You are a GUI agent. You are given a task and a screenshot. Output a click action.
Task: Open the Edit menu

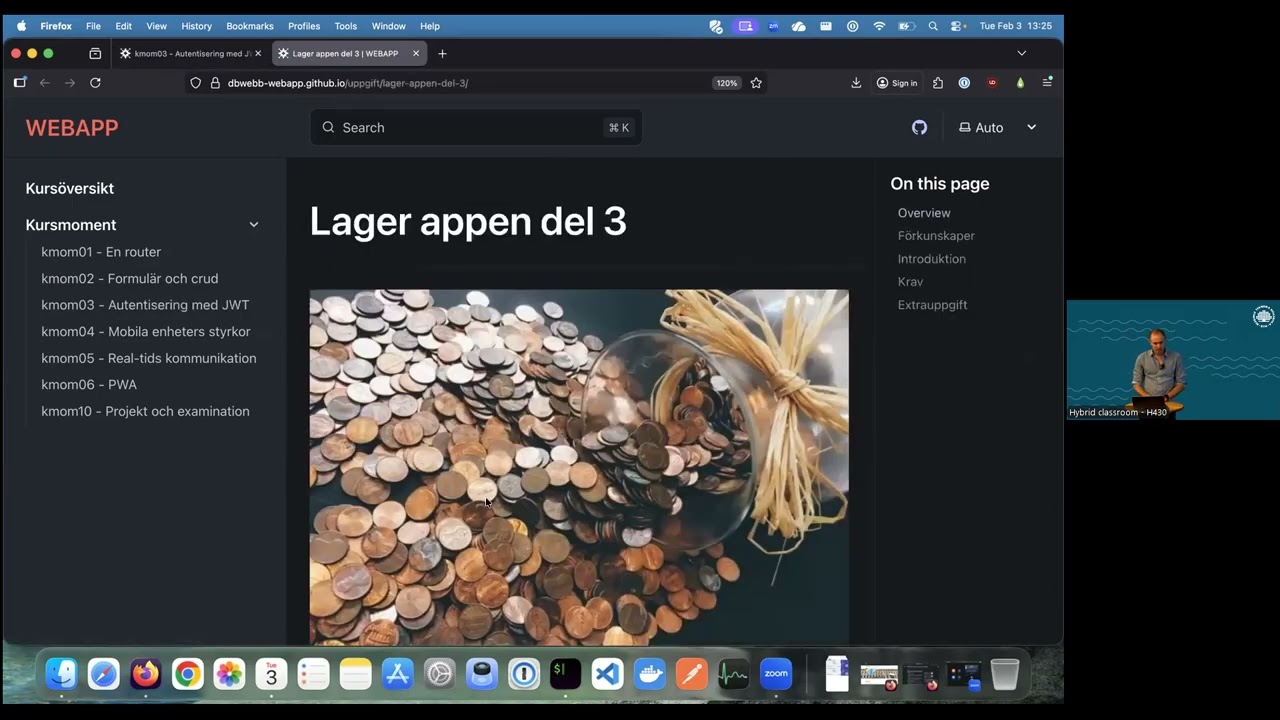click(123, 26)
